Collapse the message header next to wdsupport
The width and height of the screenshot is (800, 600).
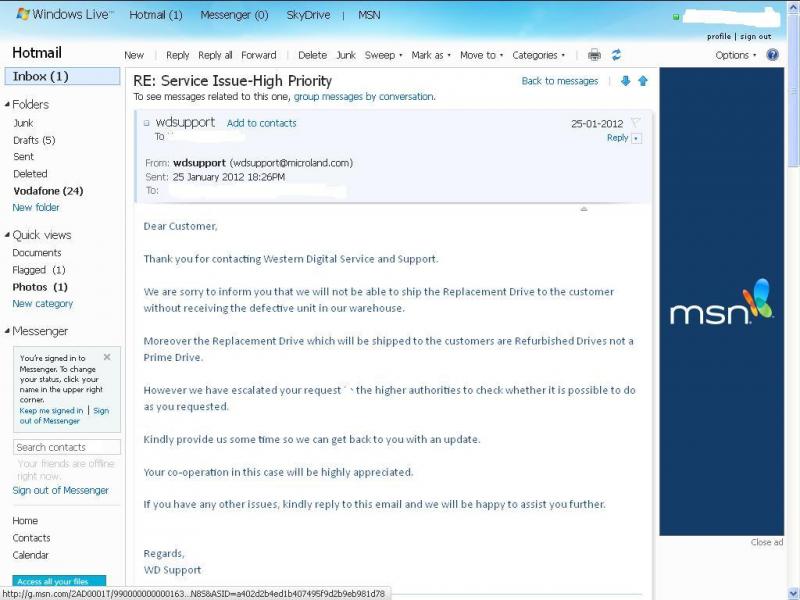(146, 123)
